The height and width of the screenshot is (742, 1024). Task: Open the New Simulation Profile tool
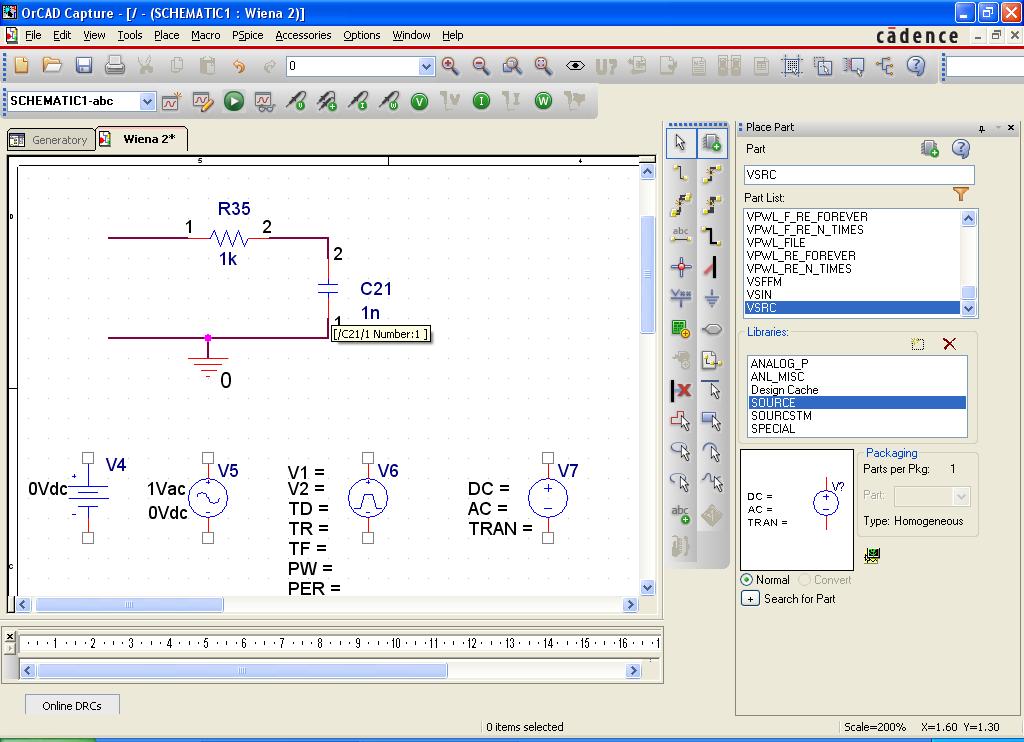pos(169,101)
